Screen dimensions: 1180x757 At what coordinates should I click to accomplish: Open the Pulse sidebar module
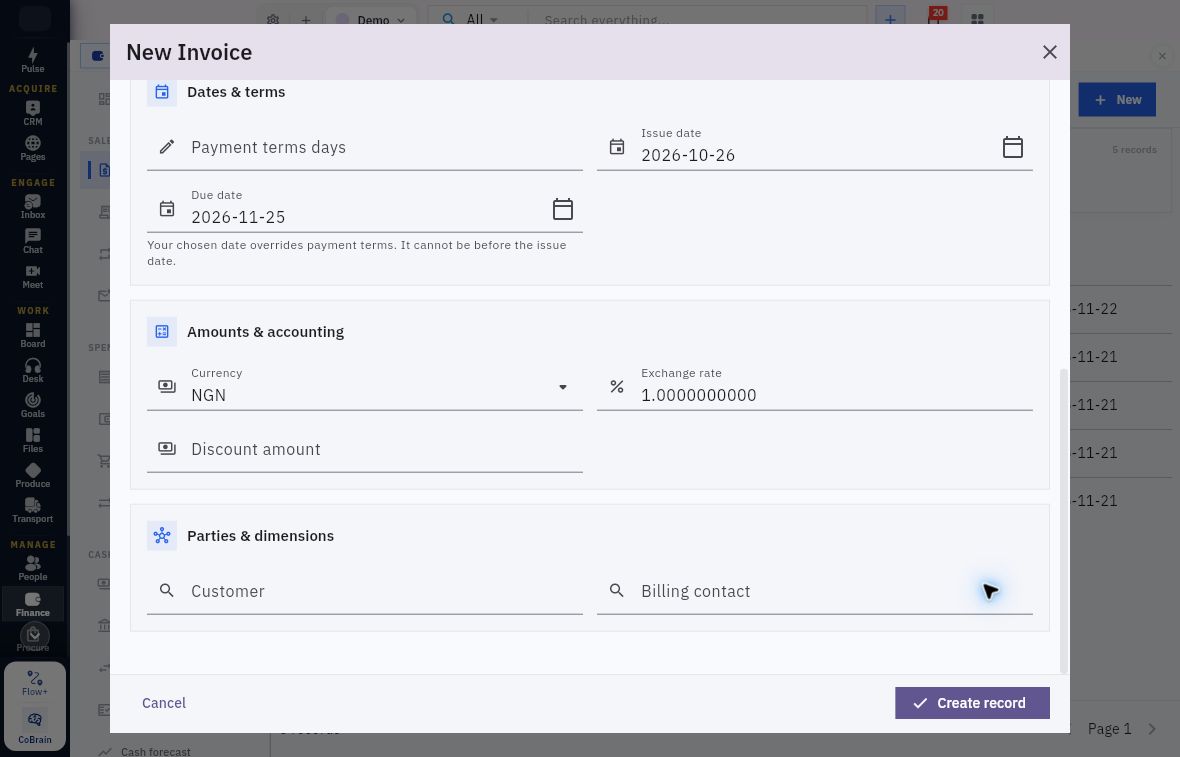point(32,60)
